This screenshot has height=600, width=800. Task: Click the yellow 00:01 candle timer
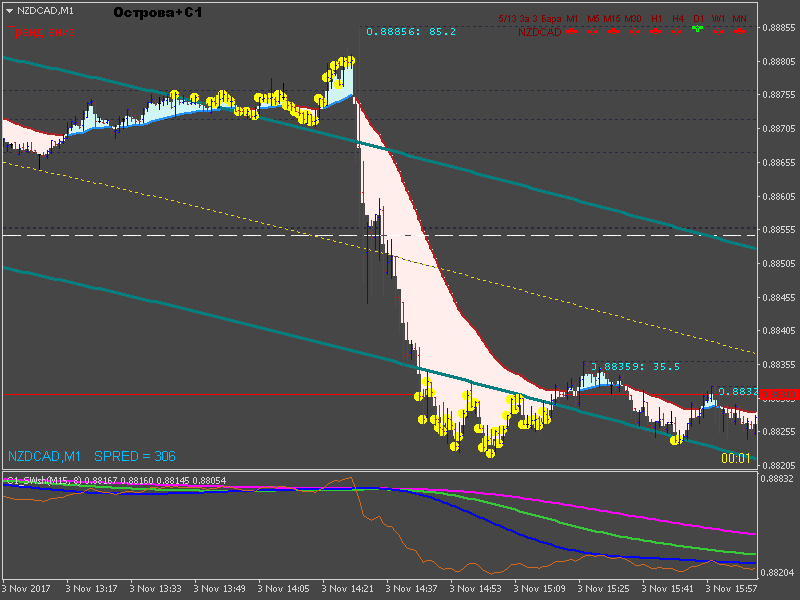735,458
